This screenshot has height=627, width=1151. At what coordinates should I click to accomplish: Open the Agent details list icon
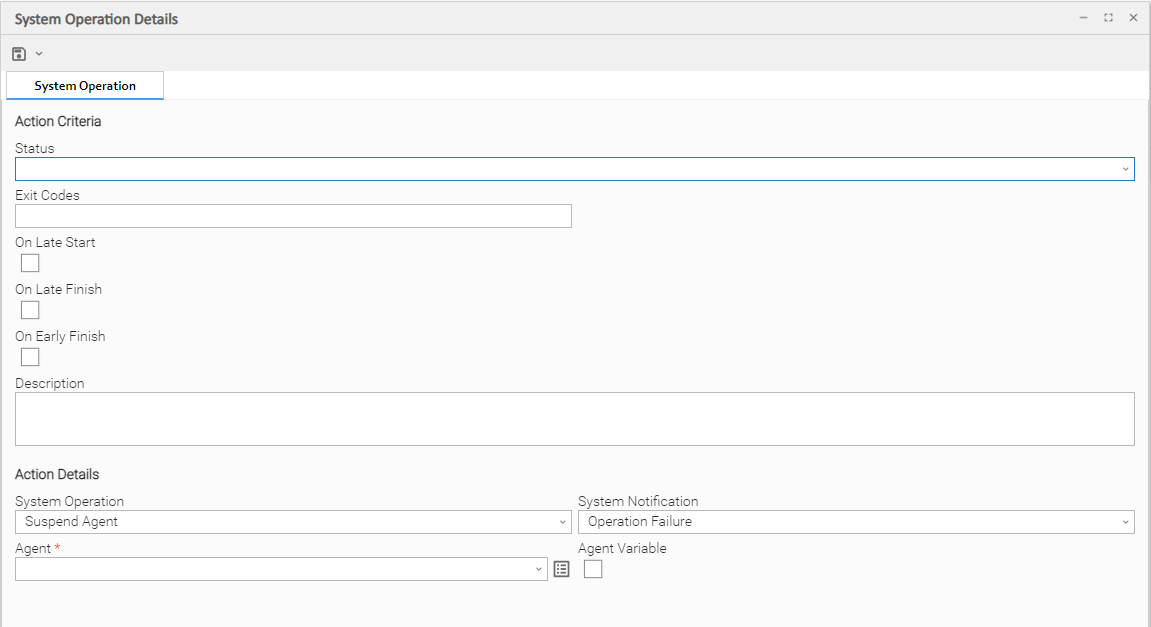pos(561,569)
